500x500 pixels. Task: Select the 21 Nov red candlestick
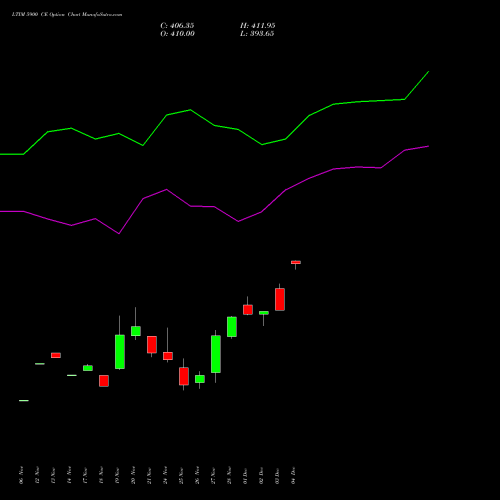(152, 345)
